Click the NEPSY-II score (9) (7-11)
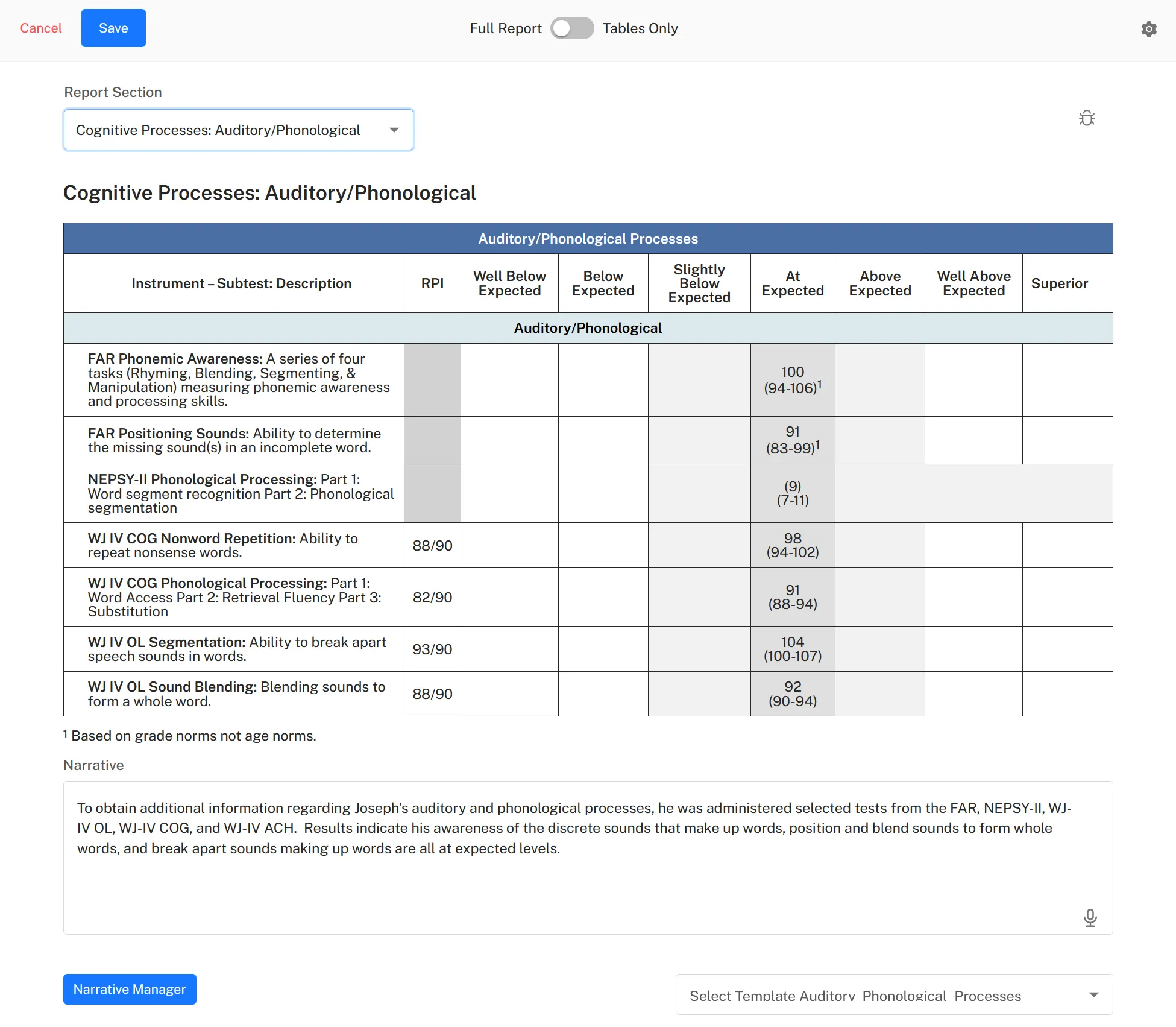Image resolution: width=1176 pixels, height=1027 pixels. [x=793, y=493]
